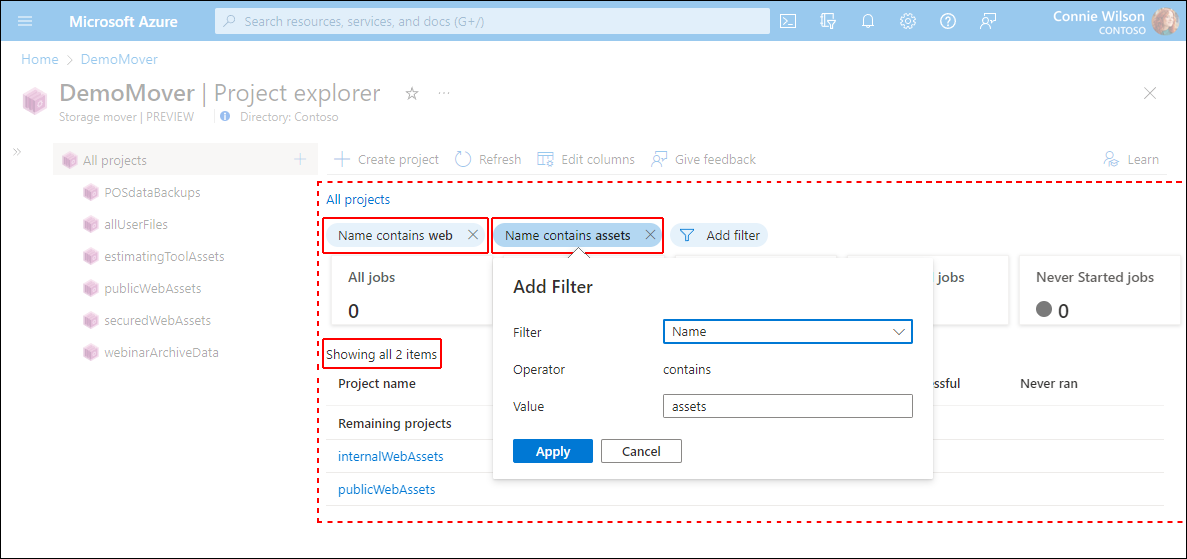The height and width of the screenshot is (559, 1187).
Task: Open the notifications bell
Action: pyautogui.click(x=868, y=21)
